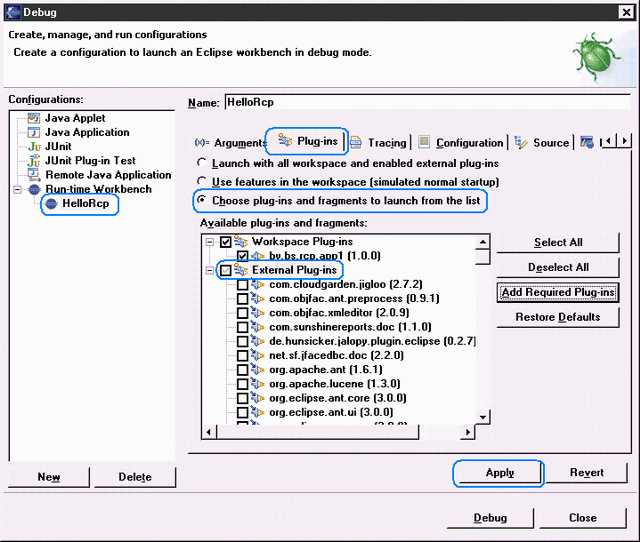Screen dimensions: 640x542
Task: Select Java Applet configuration icon
Action: (33, 118)
